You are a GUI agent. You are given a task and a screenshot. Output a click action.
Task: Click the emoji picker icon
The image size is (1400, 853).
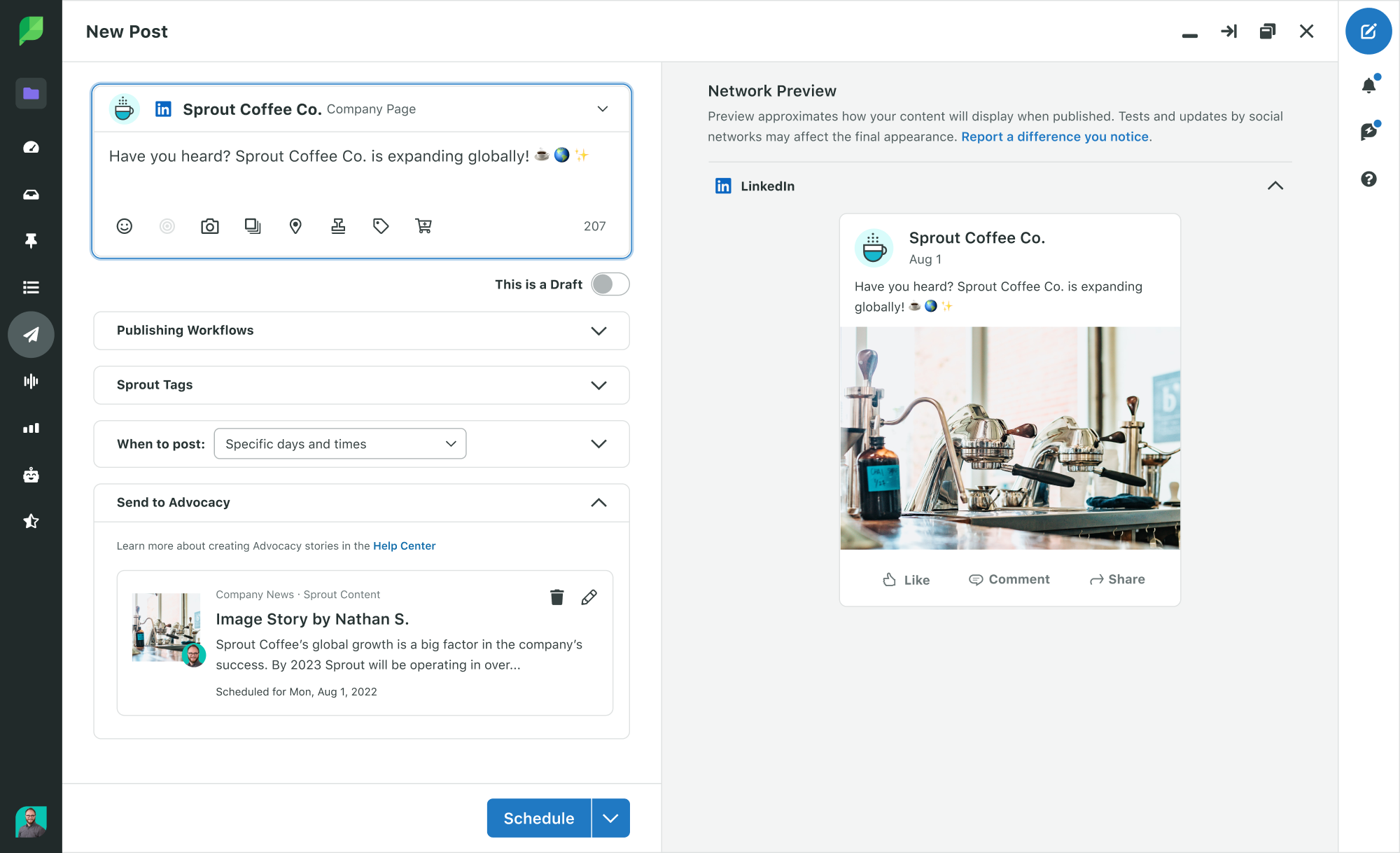tap(123, 225)
